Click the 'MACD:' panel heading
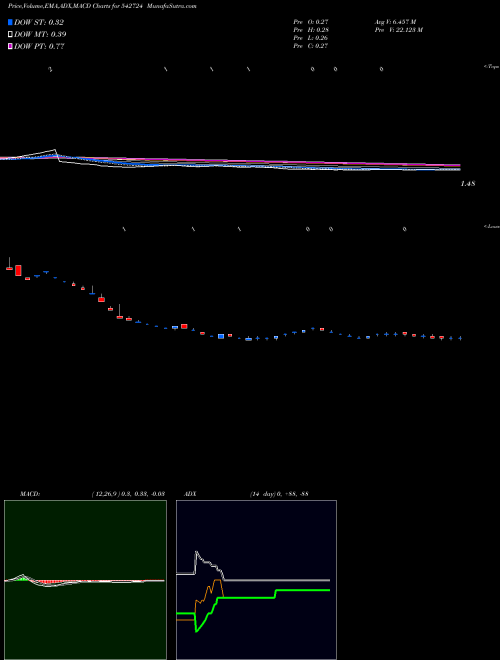Image resolution: width=500 pixels, height=660 pixels. coord(29,494)
